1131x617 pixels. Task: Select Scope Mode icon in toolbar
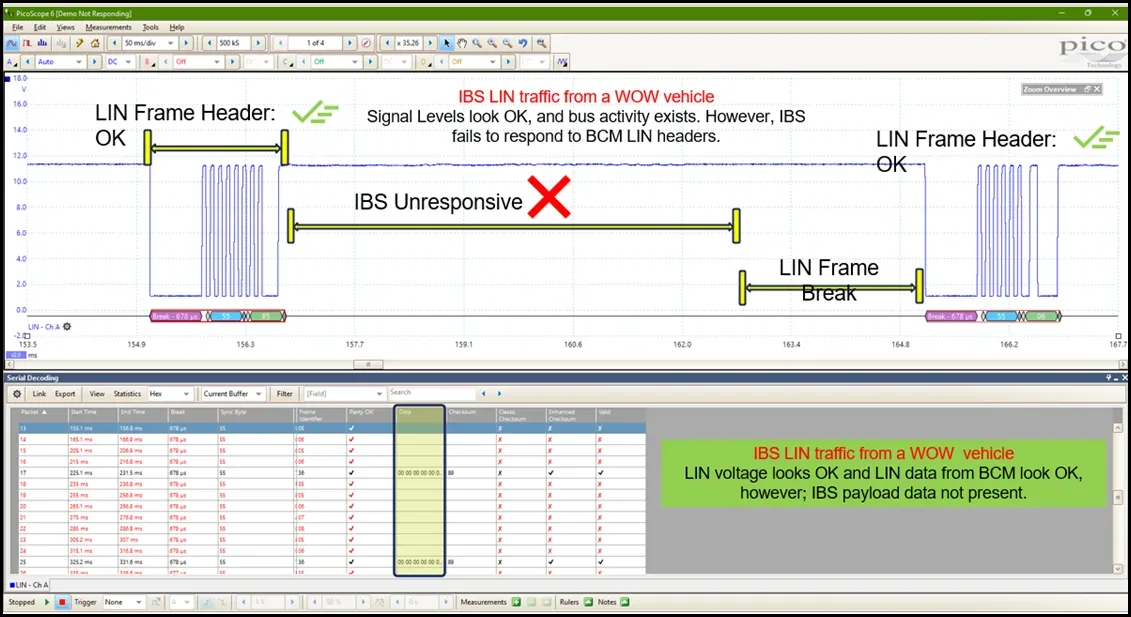12,43
